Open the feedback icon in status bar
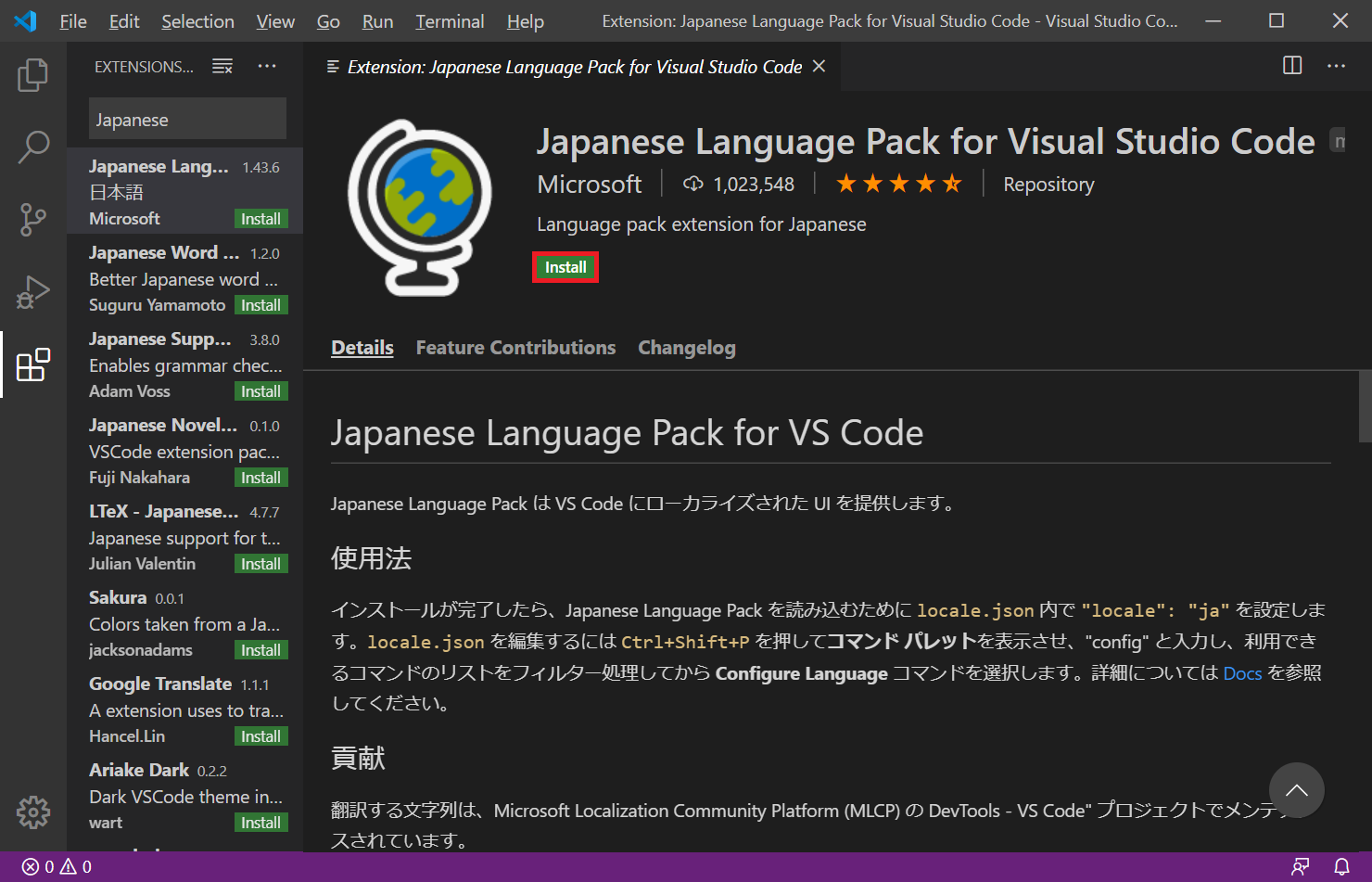The height and width of the screenshot is (882, 1372). click(1301, 866)
